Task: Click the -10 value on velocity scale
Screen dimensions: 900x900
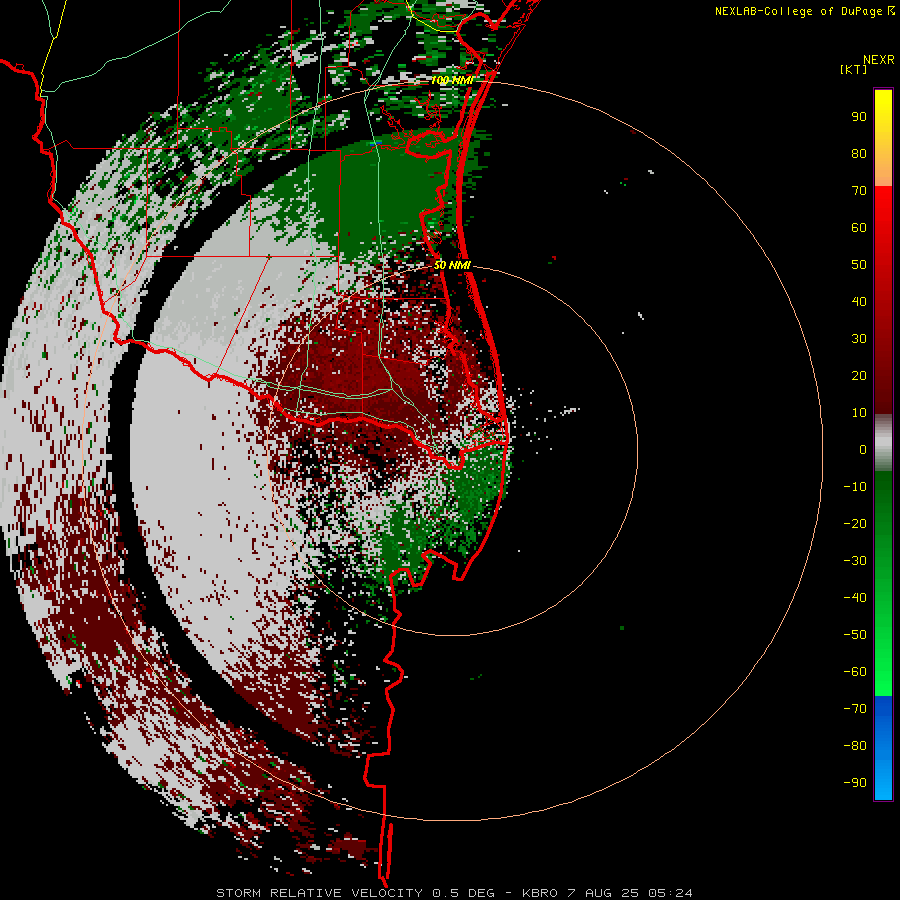Action: (x=855, y=487)
